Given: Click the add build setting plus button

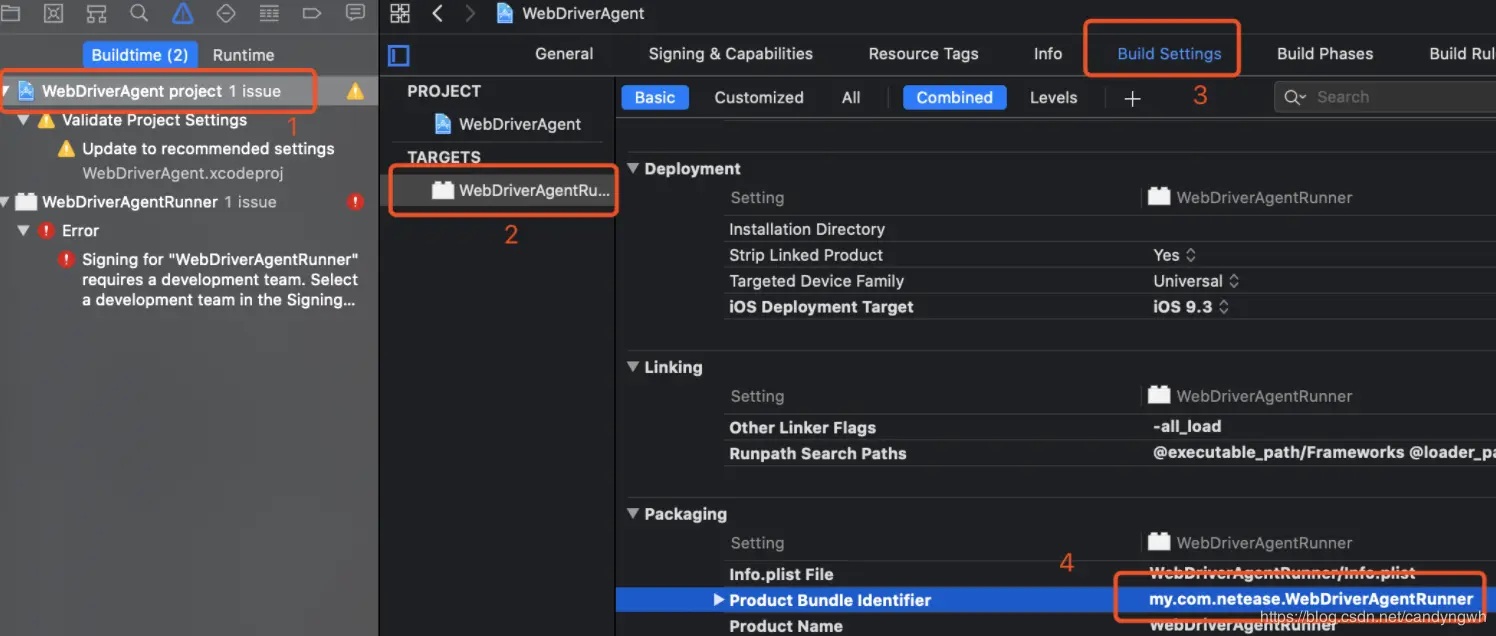Looking at the screenshot, I should 1132,98.
